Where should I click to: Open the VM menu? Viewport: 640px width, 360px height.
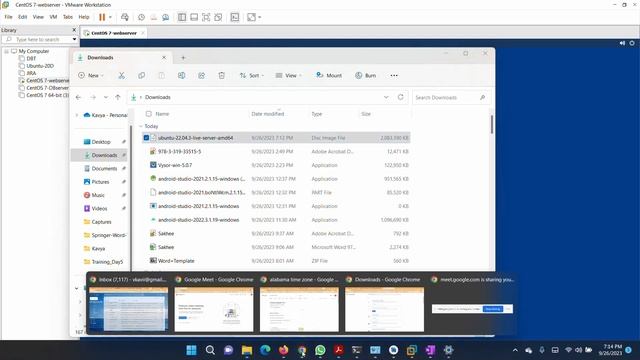[x=53, y=17]
